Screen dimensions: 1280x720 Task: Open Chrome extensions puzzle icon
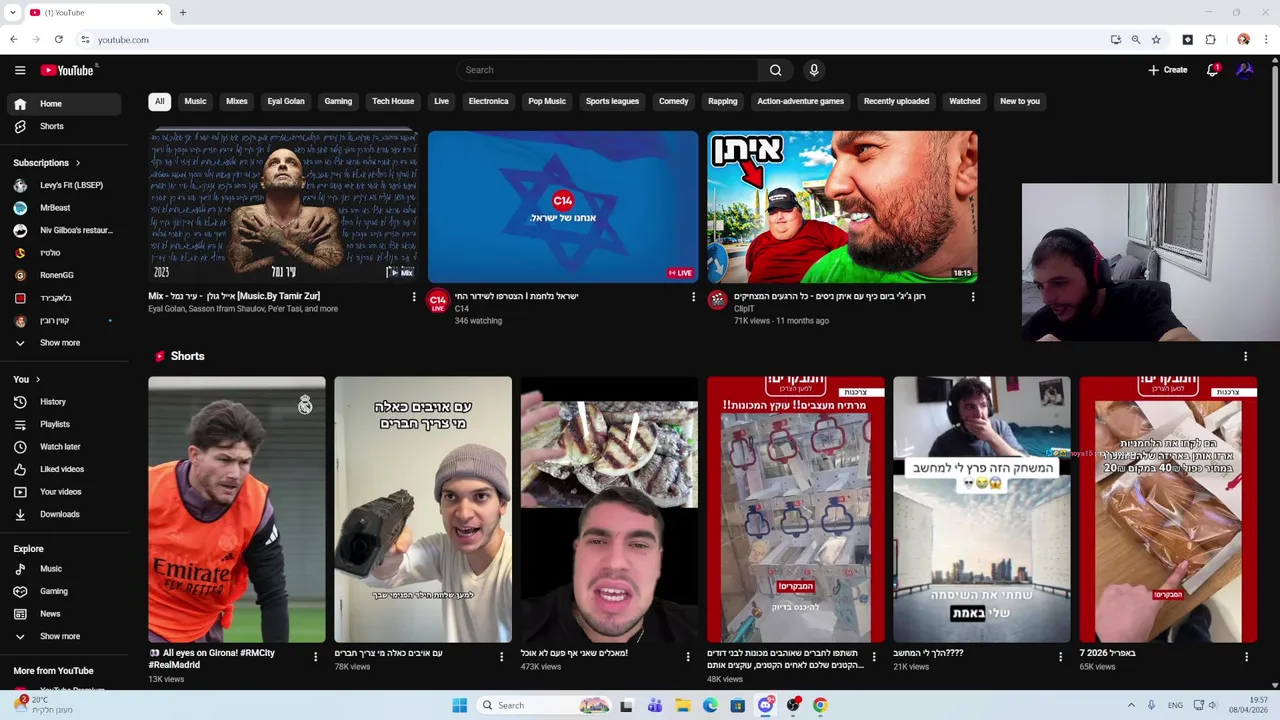pyautogui.click(x=1210, y=40)
